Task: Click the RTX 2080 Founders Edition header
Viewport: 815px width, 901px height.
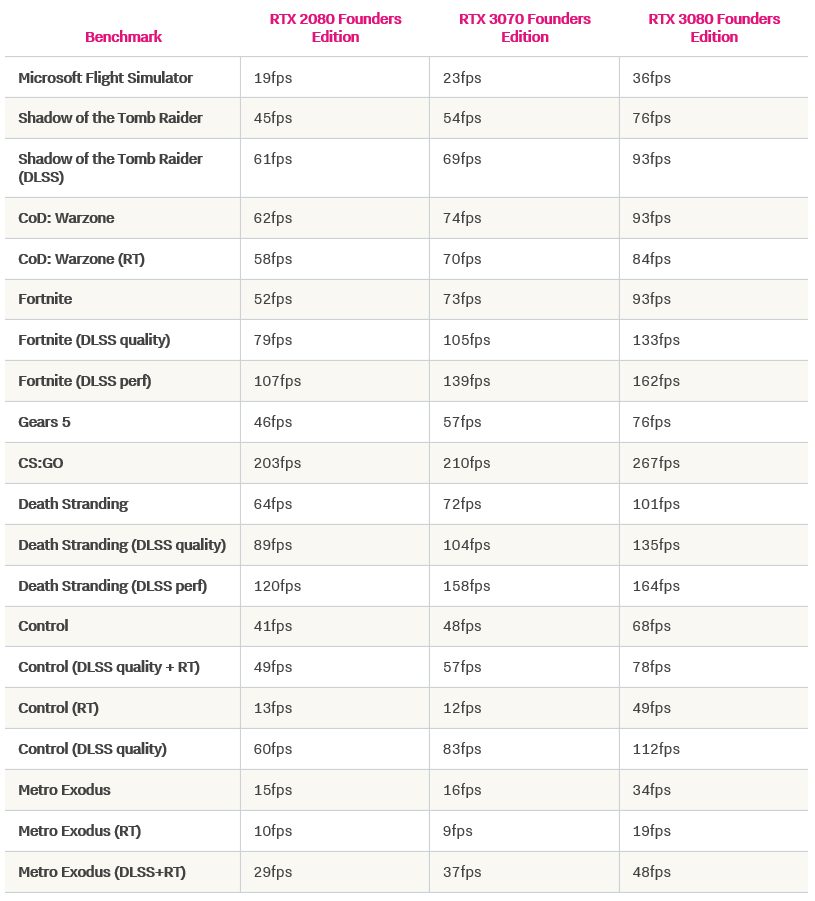Action: point(335,28)
